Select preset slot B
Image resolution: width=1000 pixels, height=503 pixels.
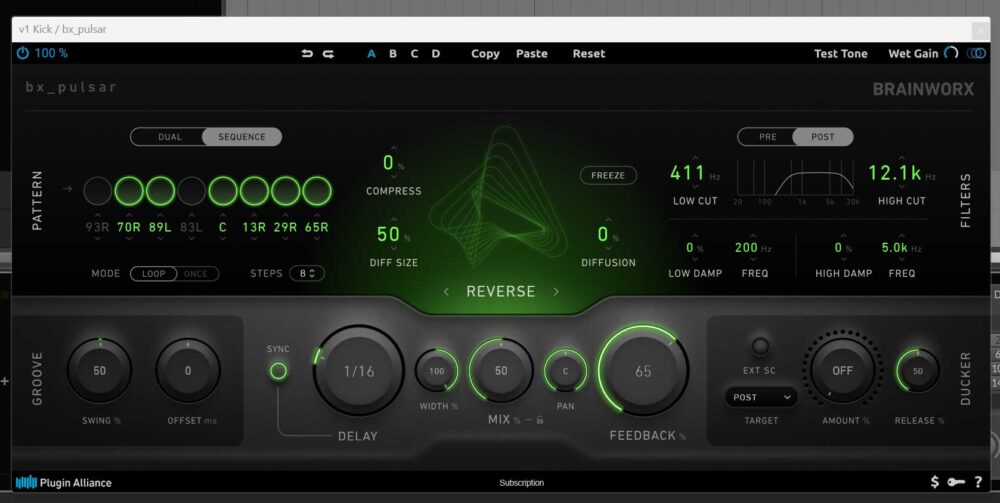tap(393, 54)
